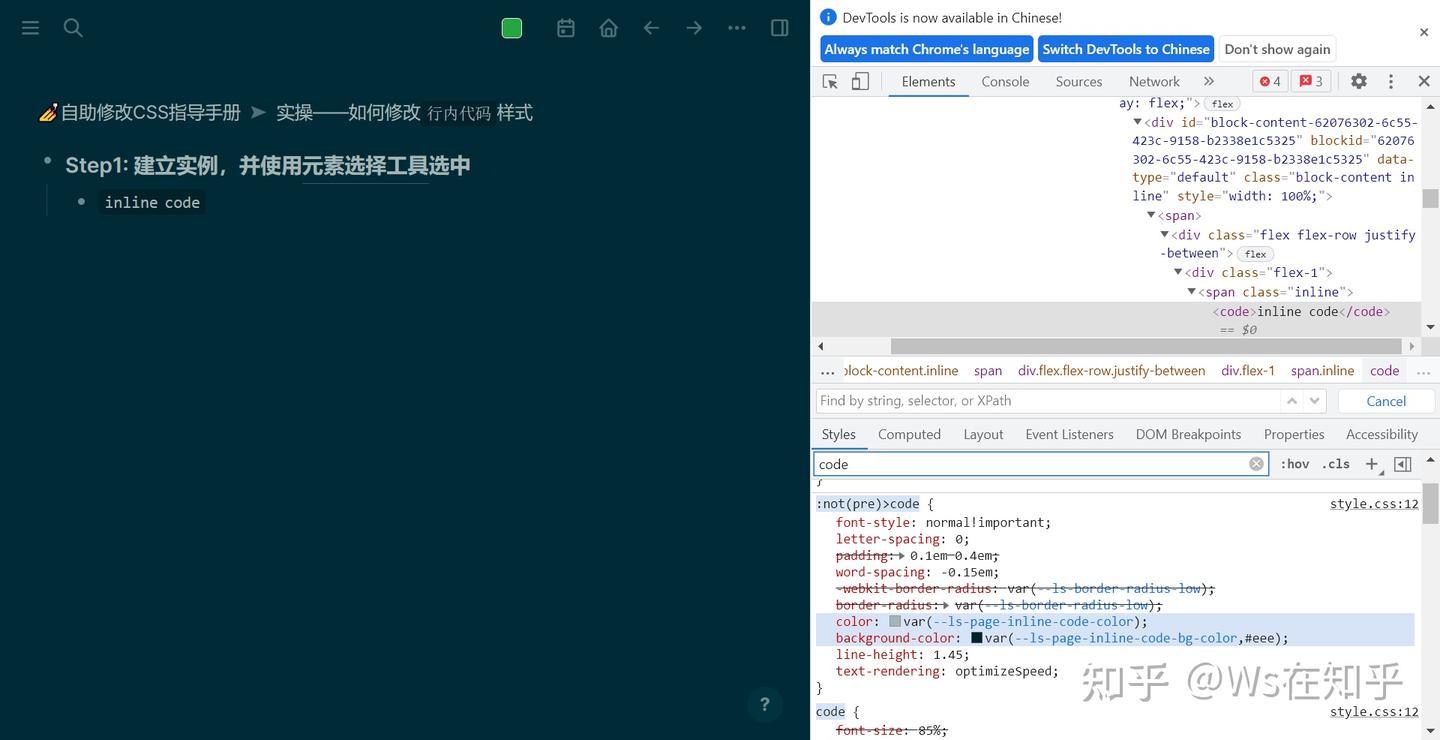The image size is (1440, 740).
Task: Expand more DevTools panels with chevron
Action: click(1208, 81)
